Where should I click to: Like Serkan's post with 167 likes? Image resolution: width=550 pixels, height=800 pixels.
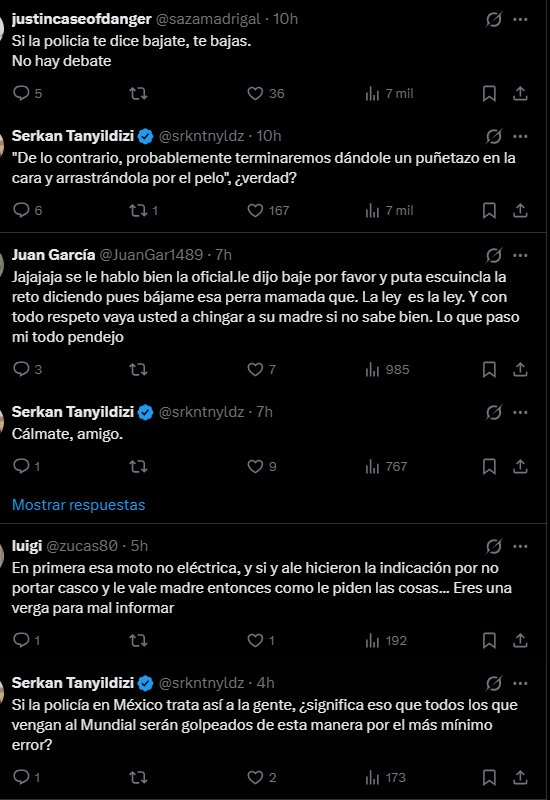(x=268, y=210)
